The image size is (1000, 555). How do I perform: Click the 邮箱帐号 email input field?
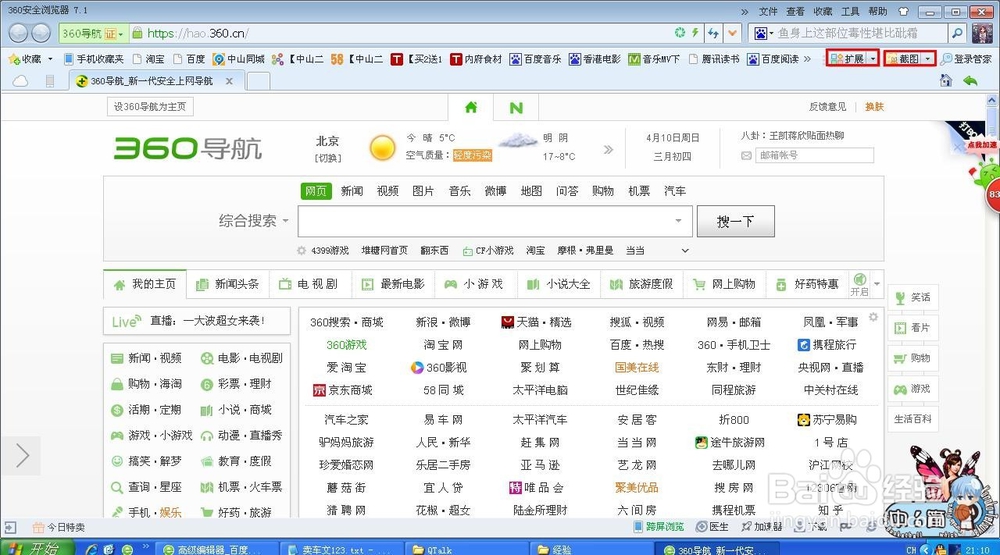[x=814, y=155]
